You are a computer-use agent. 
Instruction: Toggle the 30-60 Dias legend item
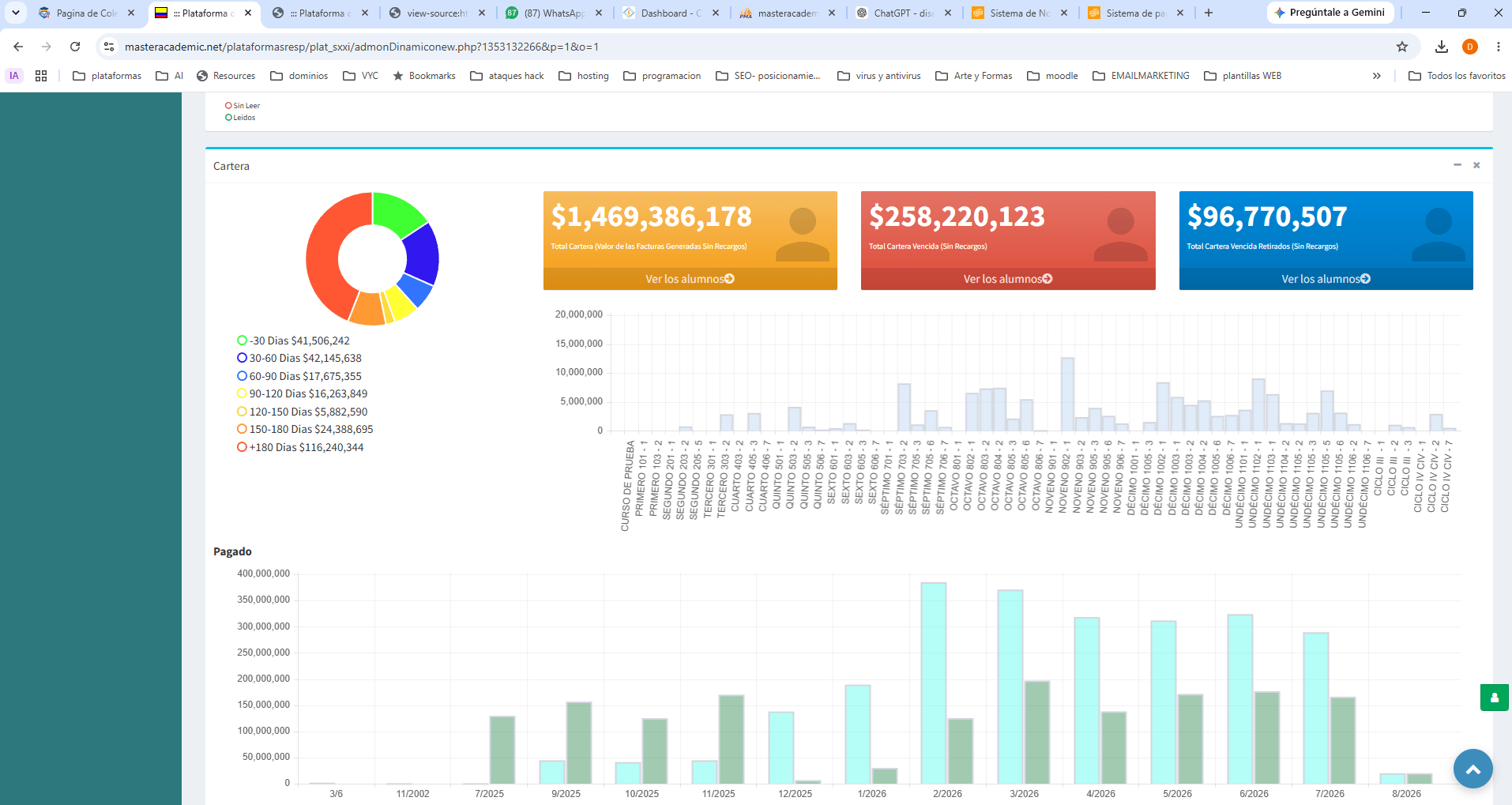tap(299, 358)
